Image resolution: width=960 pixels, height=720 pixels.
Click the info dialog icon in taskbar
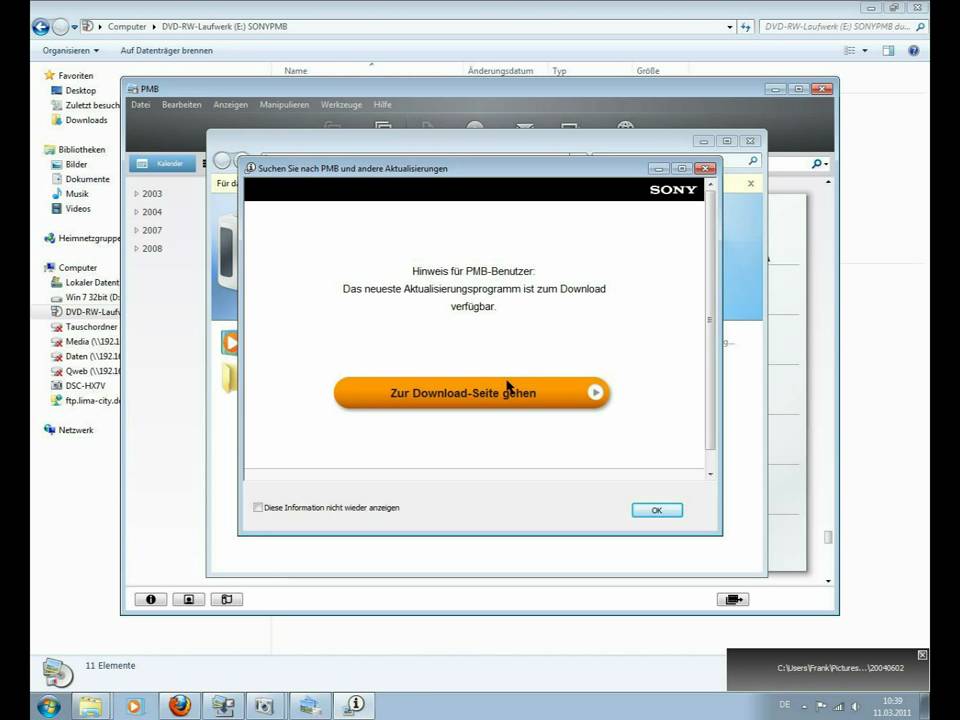click(353, 707)
